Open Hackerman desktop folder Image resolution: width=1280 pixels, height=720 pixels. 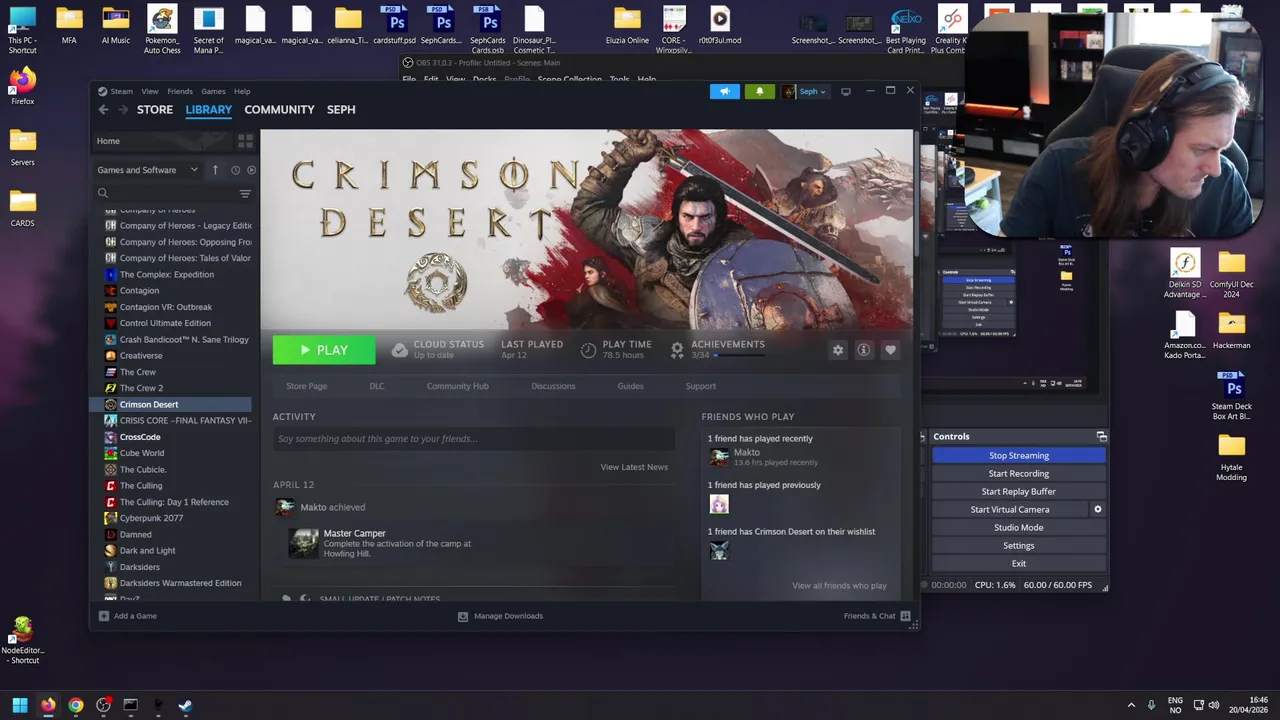1231,330
